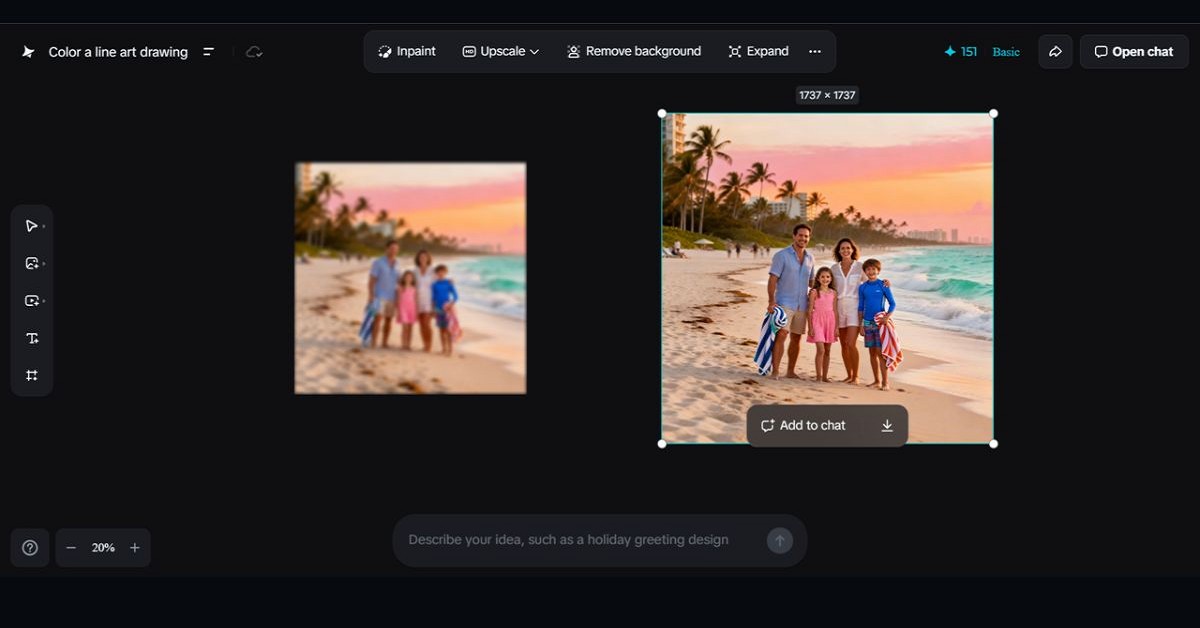
Task: Click the paintbrush icon near Open chat
Action: (1055, 51)
